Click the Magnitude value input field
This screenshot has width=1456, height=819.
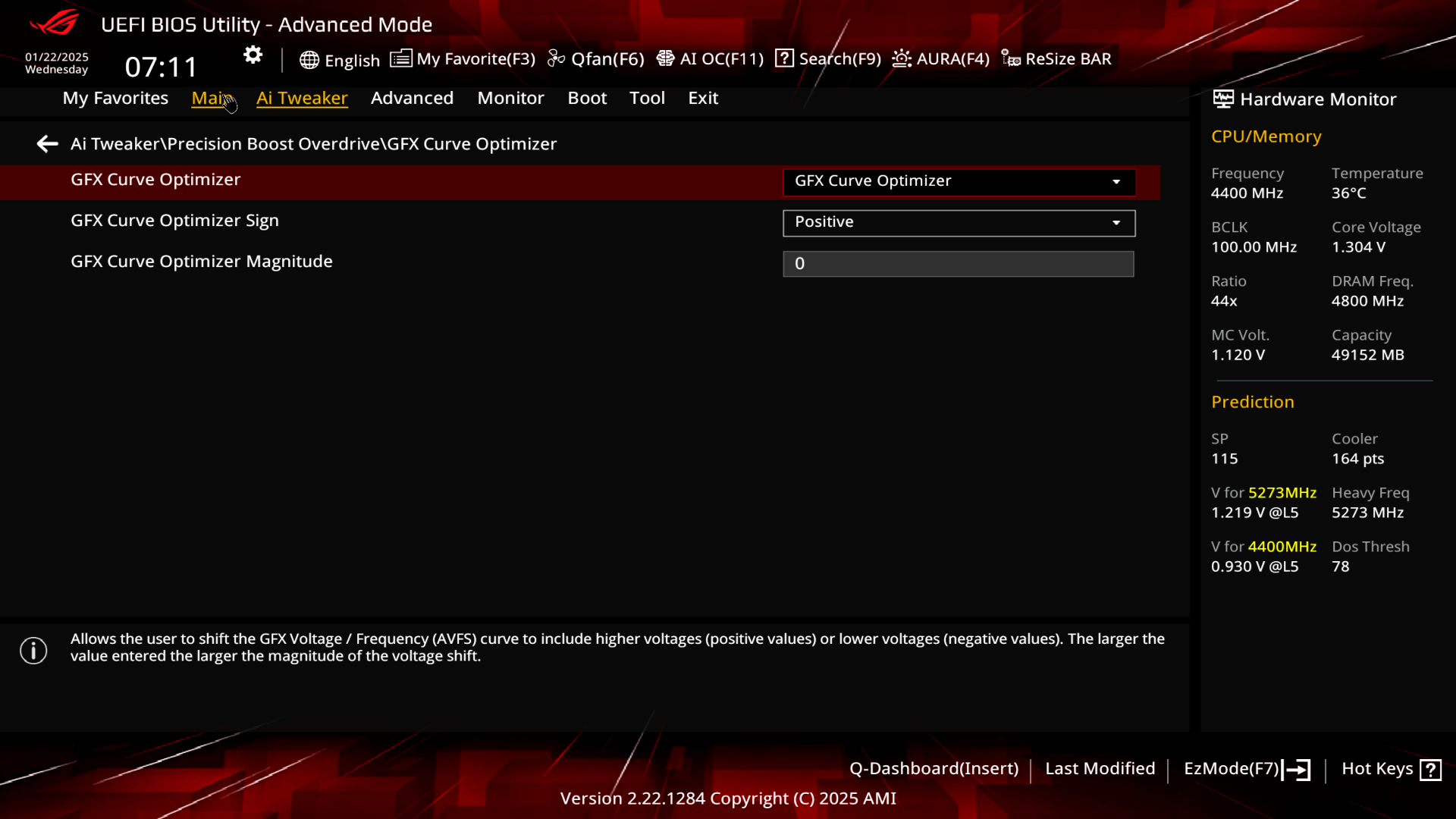pyautogui.click(x=958, y=264)
